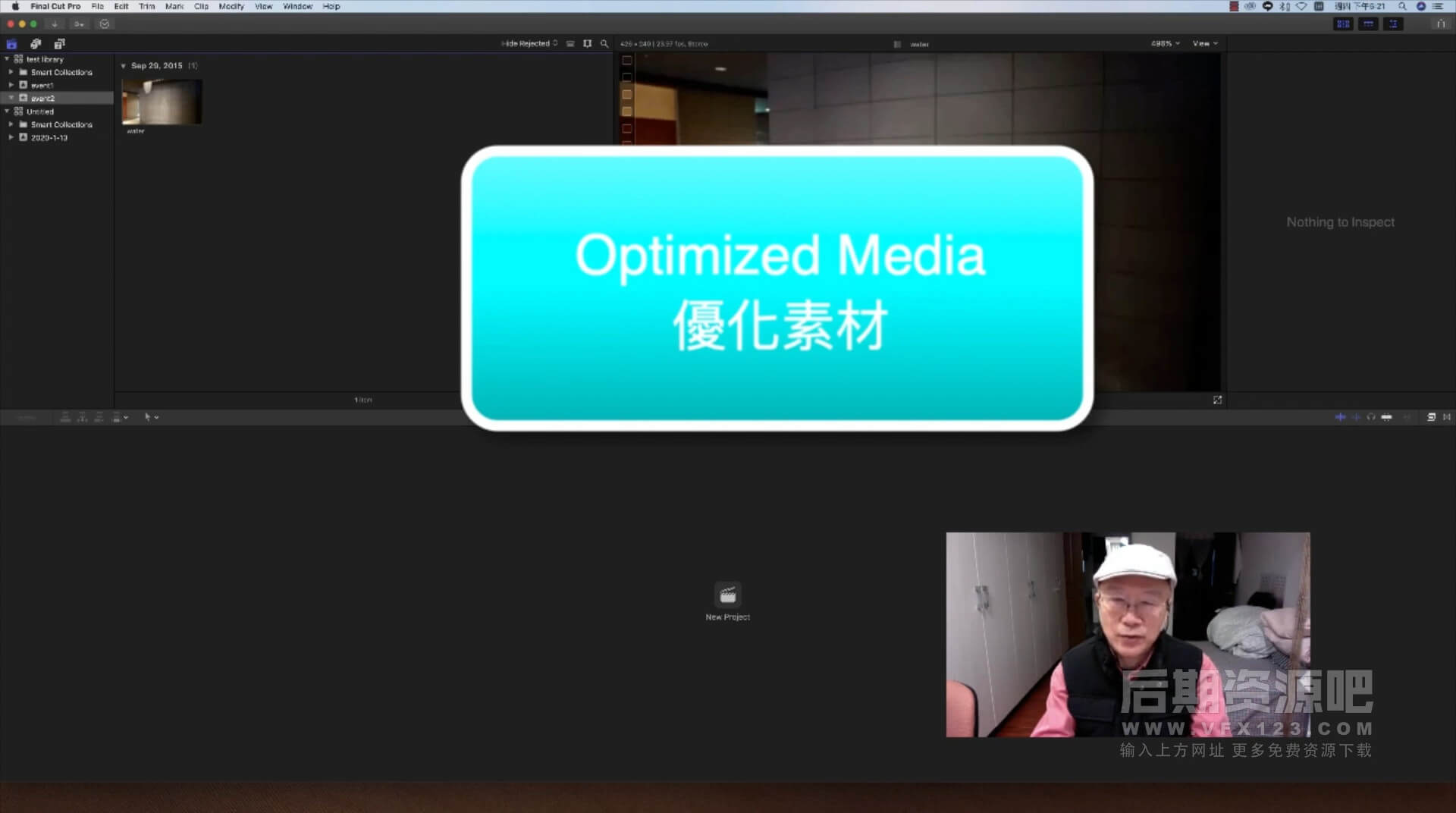Toggle the Inspector panel layout button

(x=1393, y=24)
